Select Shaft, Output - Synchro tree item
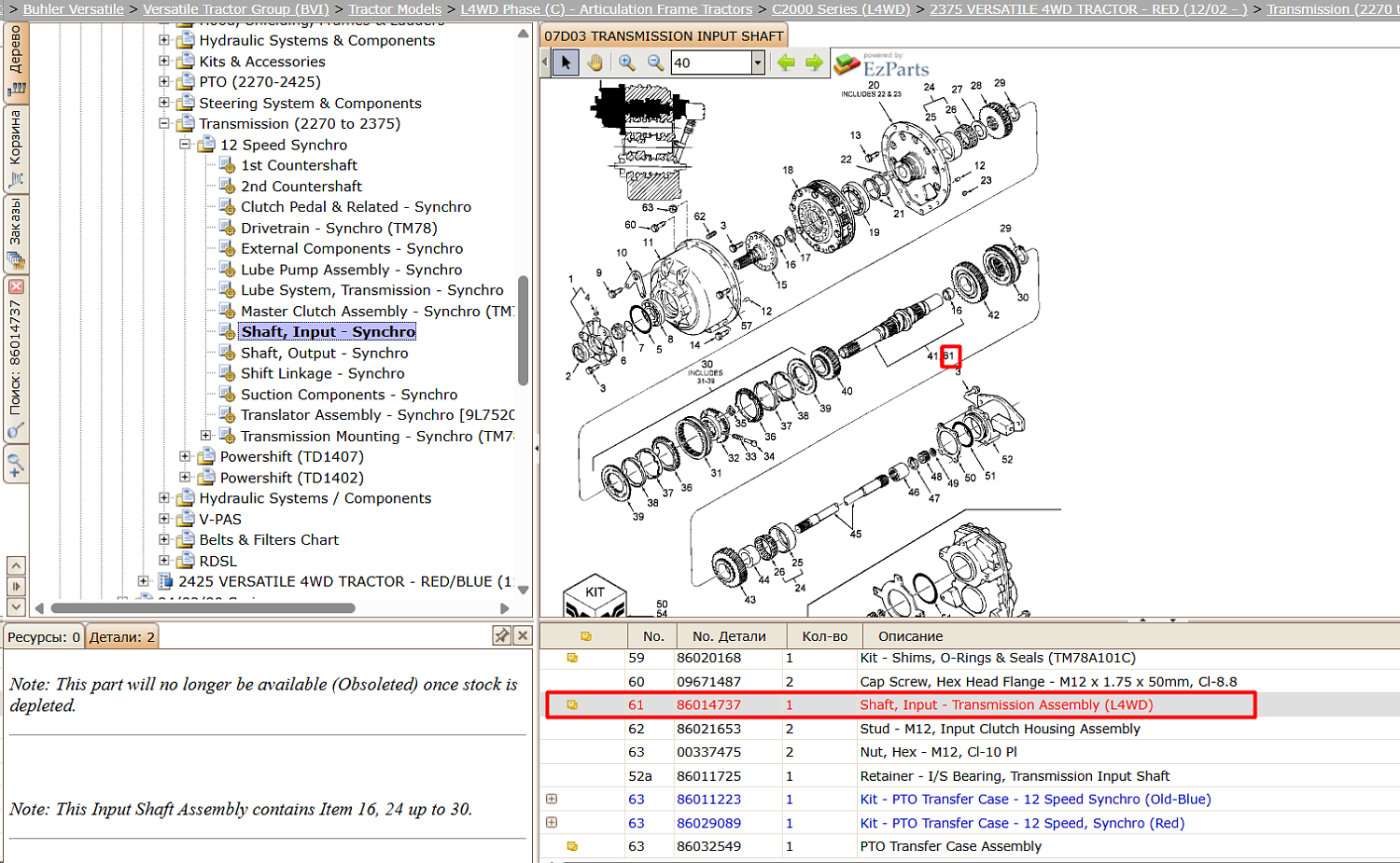This screenshot has height=863, width=1400. click(x=324, y=353)
